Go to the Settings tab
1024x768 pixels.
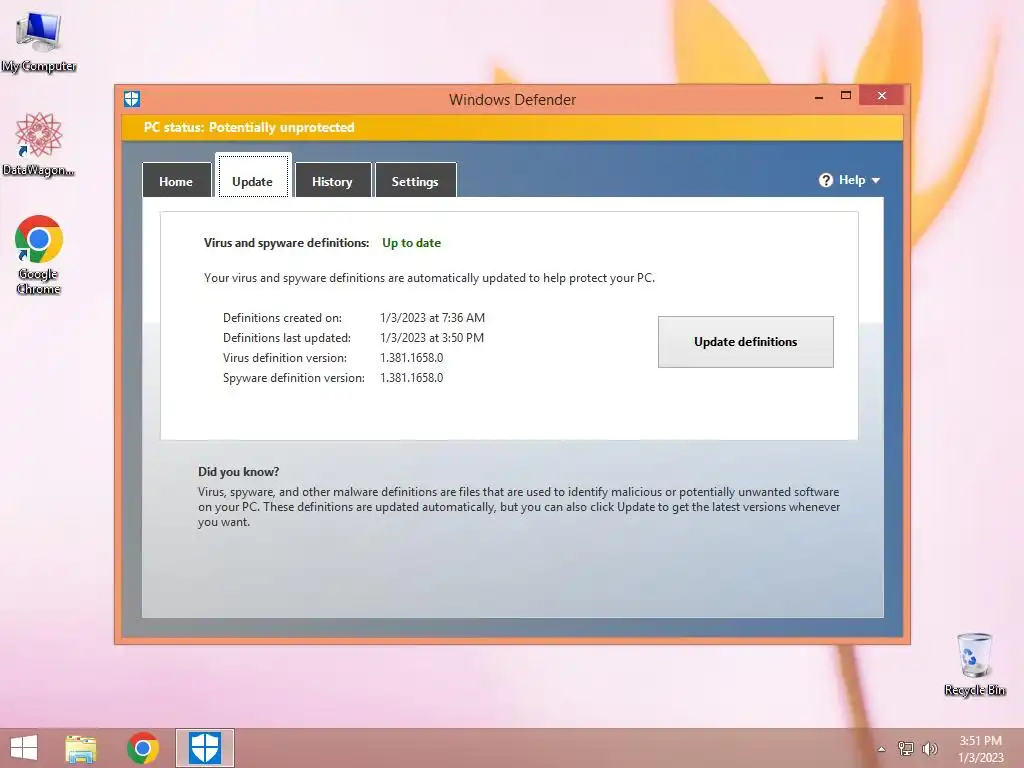tap(415, 181)
